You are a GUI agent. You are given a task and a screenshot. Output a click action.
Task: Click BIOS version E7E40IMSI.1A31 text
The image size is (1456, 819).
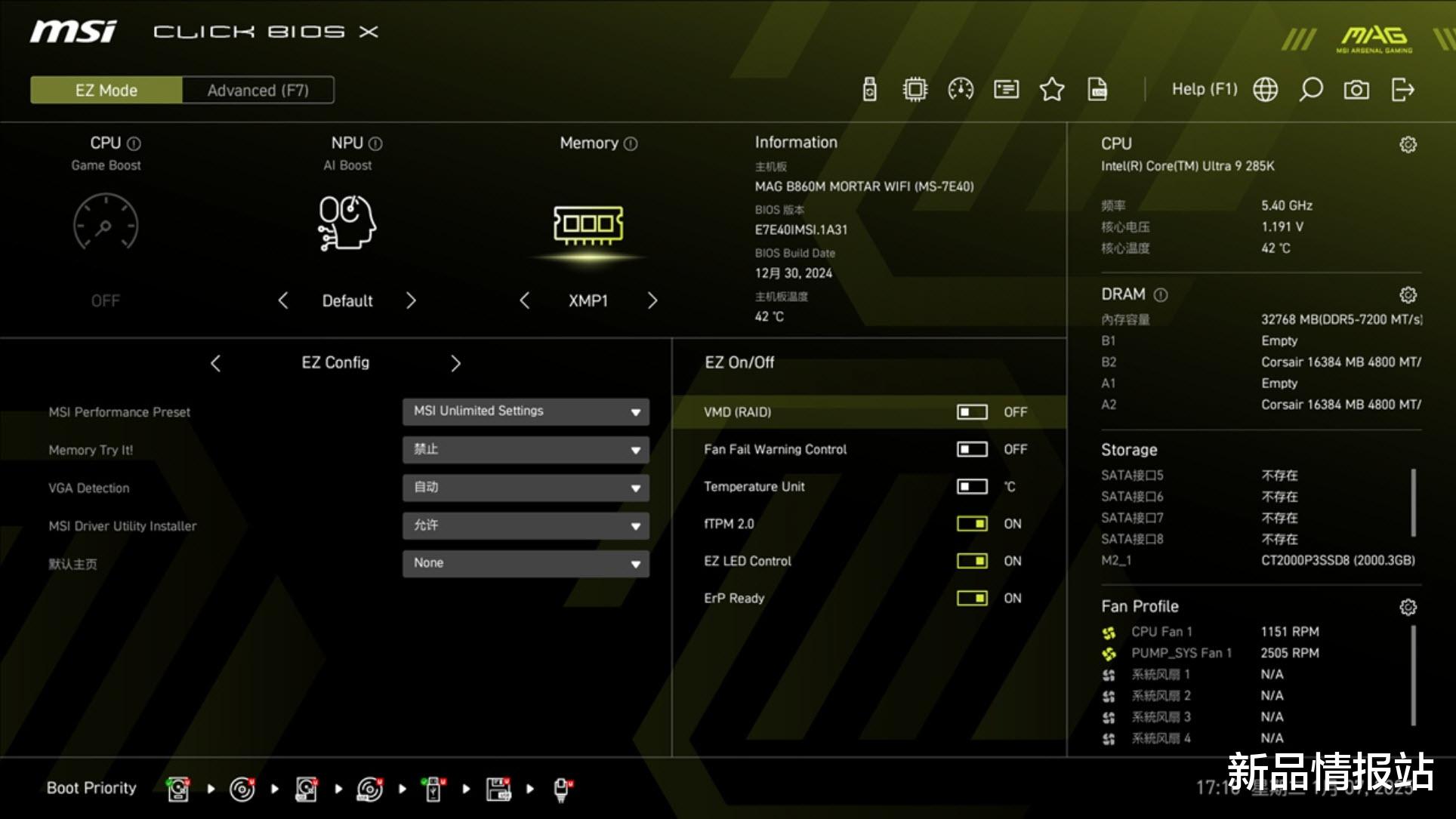(x=801, y=229)
